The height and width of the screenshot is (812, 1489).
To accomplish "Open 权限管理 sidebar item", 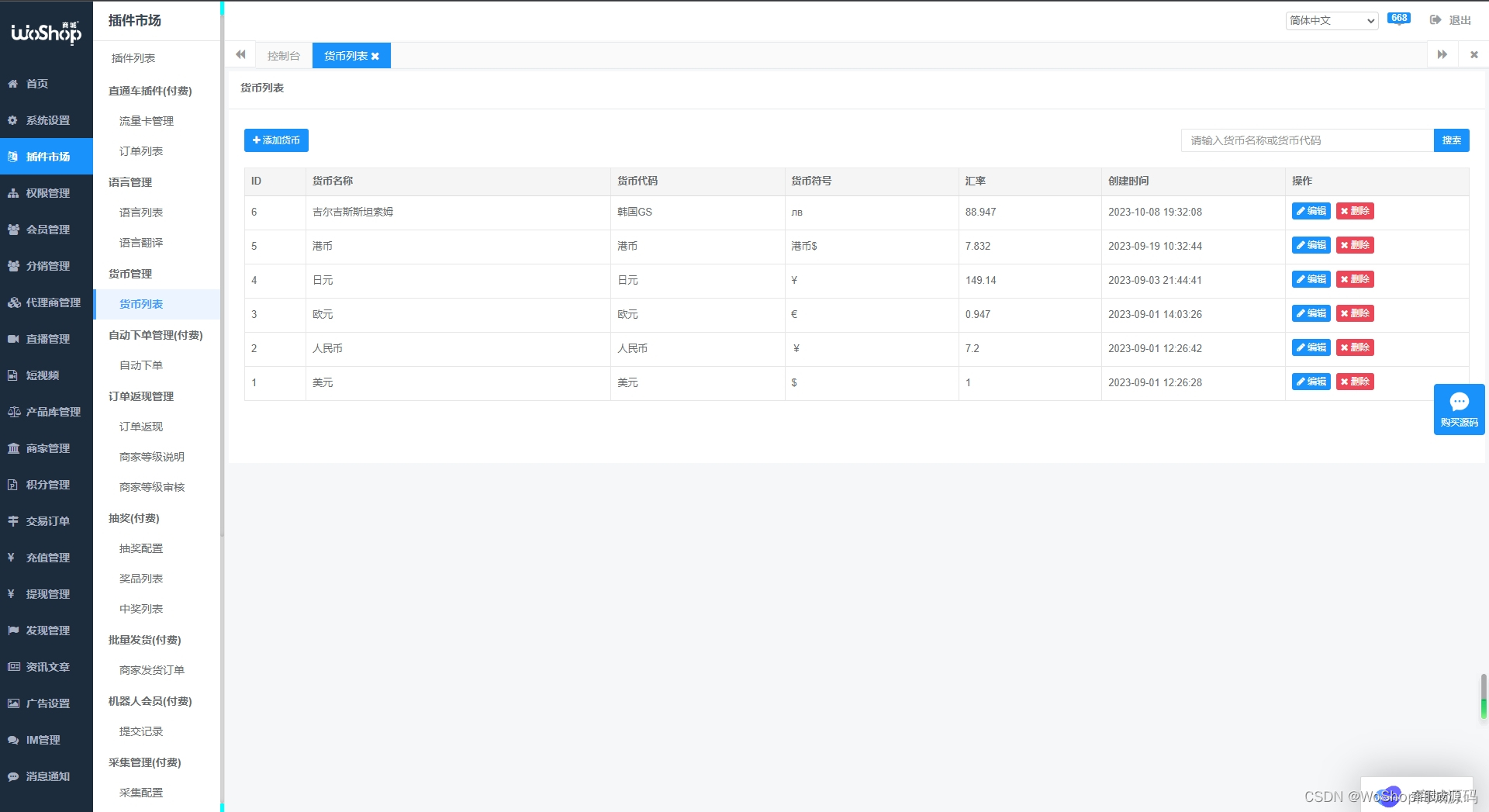I will click(x=47, y=193).
